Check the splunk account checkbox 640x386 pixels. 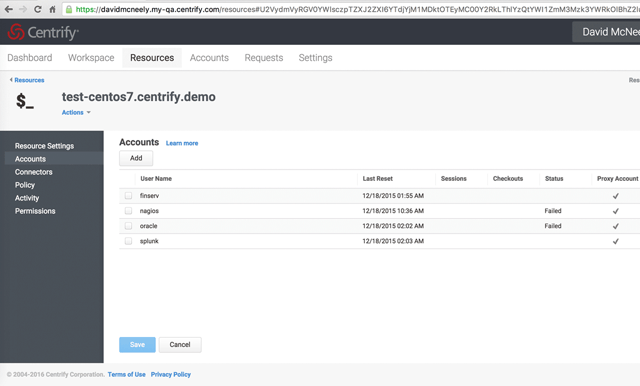(128, 241)
